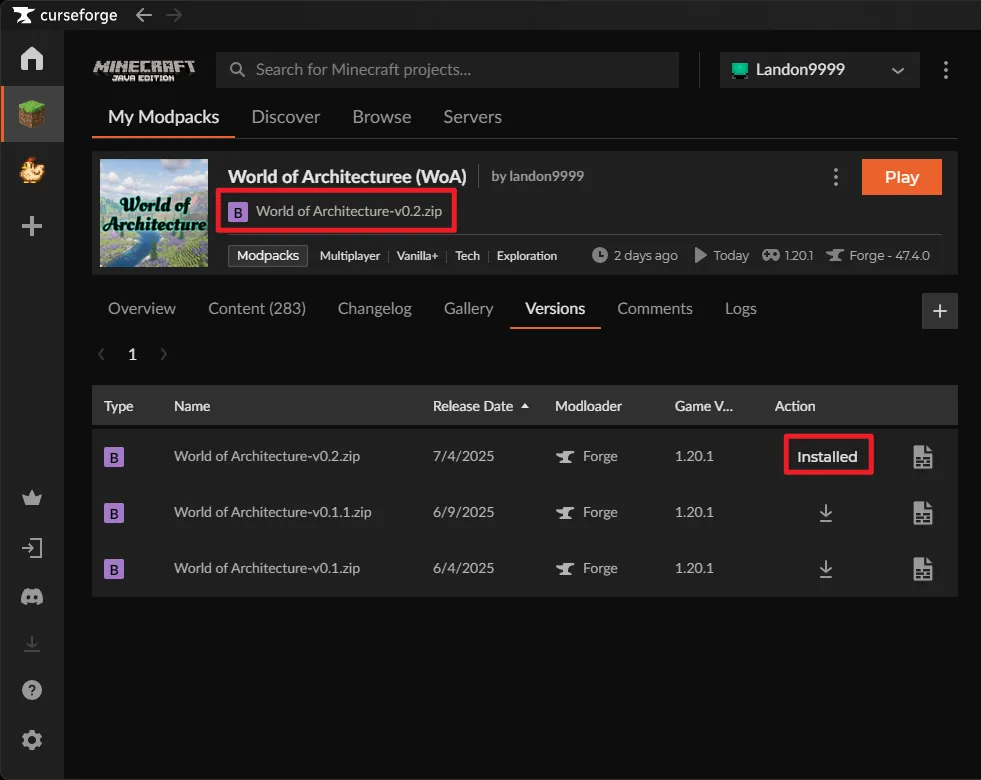Viewport: 981px width, 780px height.
Task: Go to previous versions page chevron
Action: pyautogui.click(x=101, y=354)
